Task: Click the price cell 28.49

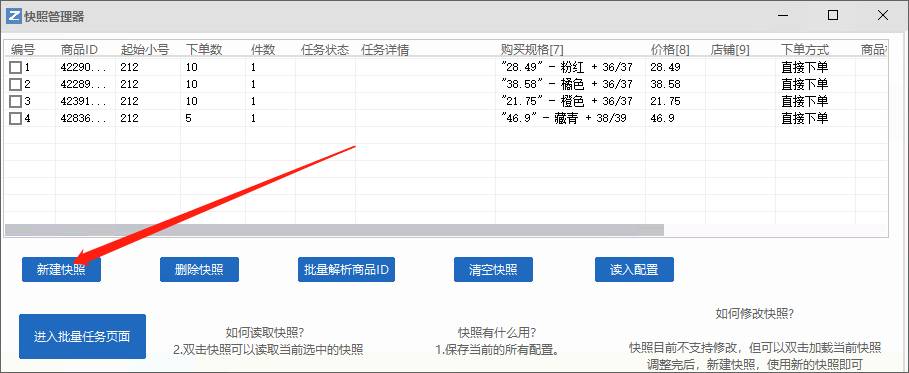Action: click(x=666, y=68)
